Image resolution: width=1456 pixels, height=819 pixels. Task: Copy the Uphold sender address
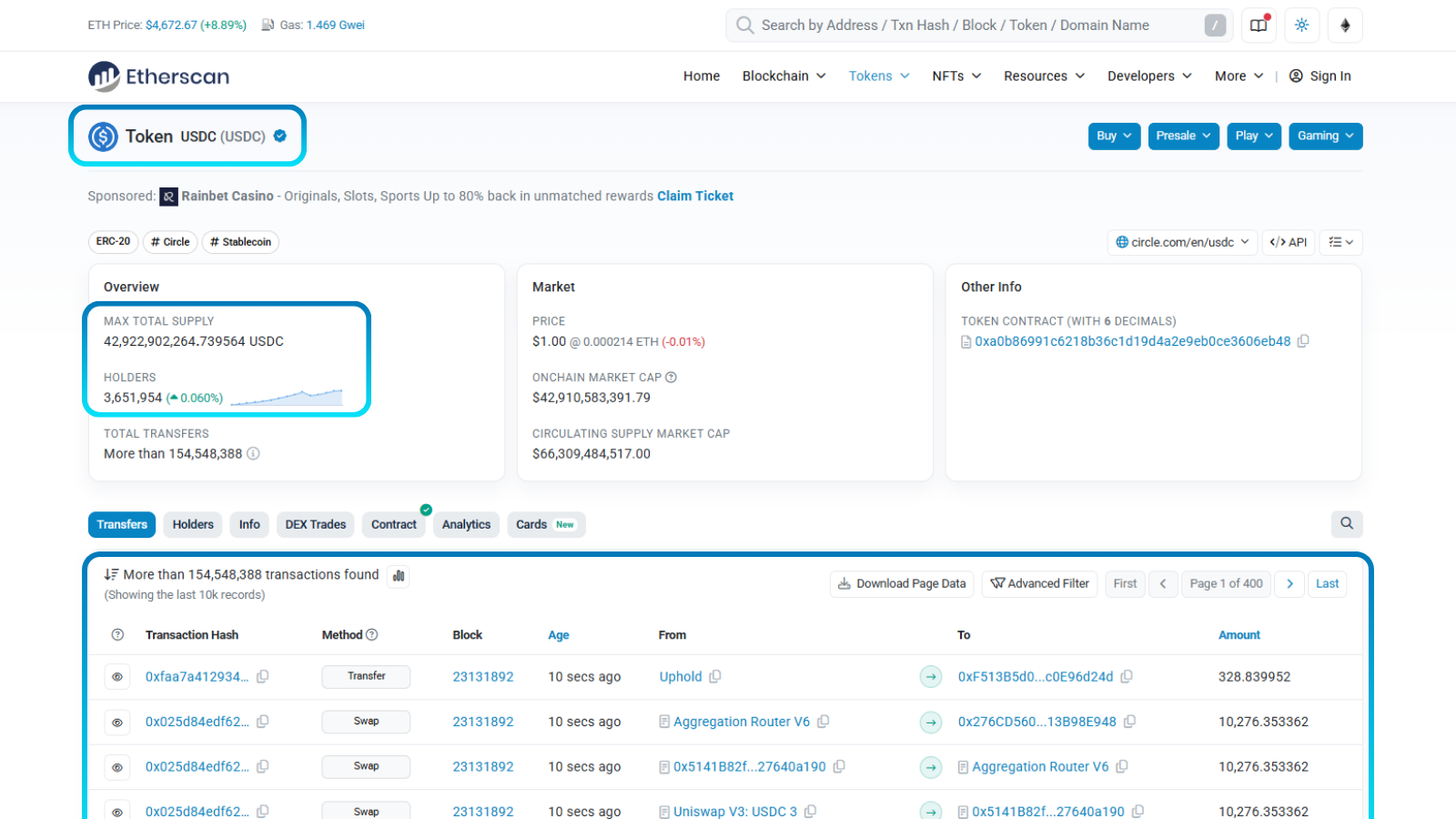click(715, 677)
